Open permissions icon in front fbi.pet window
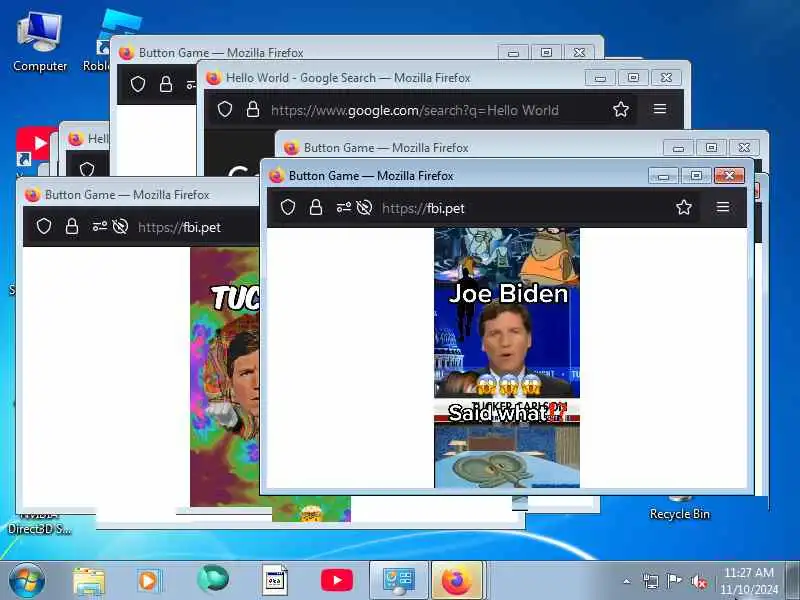800x600 pixels. coord(343,207)
